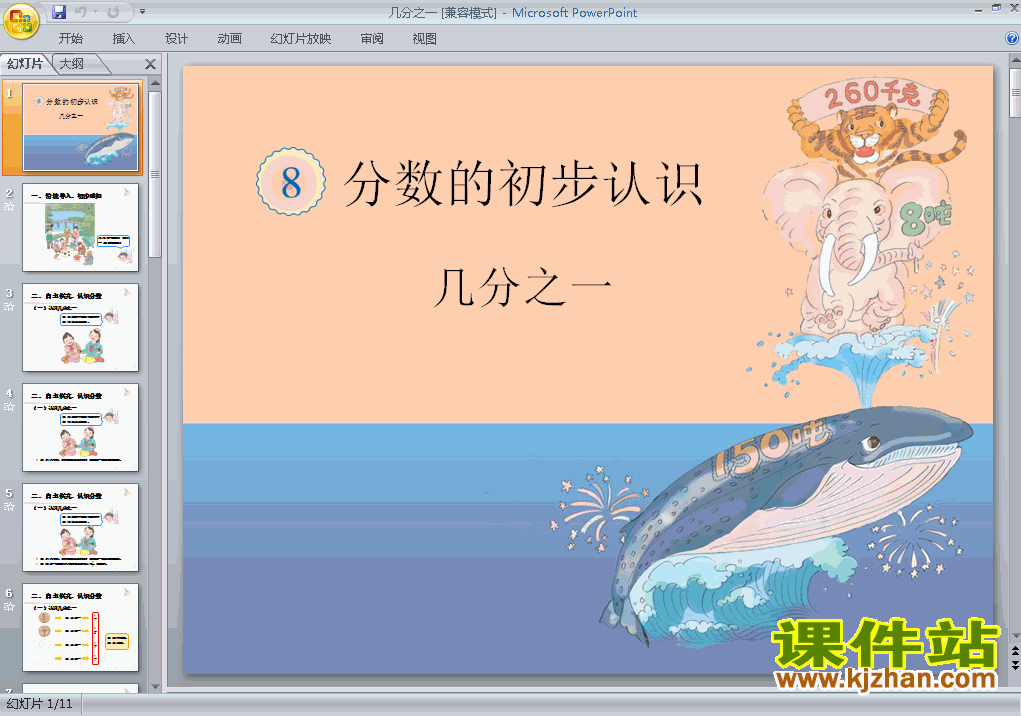Click thumbnail pane scroll up arrow
1021x716 pixels.
point(155,83)
